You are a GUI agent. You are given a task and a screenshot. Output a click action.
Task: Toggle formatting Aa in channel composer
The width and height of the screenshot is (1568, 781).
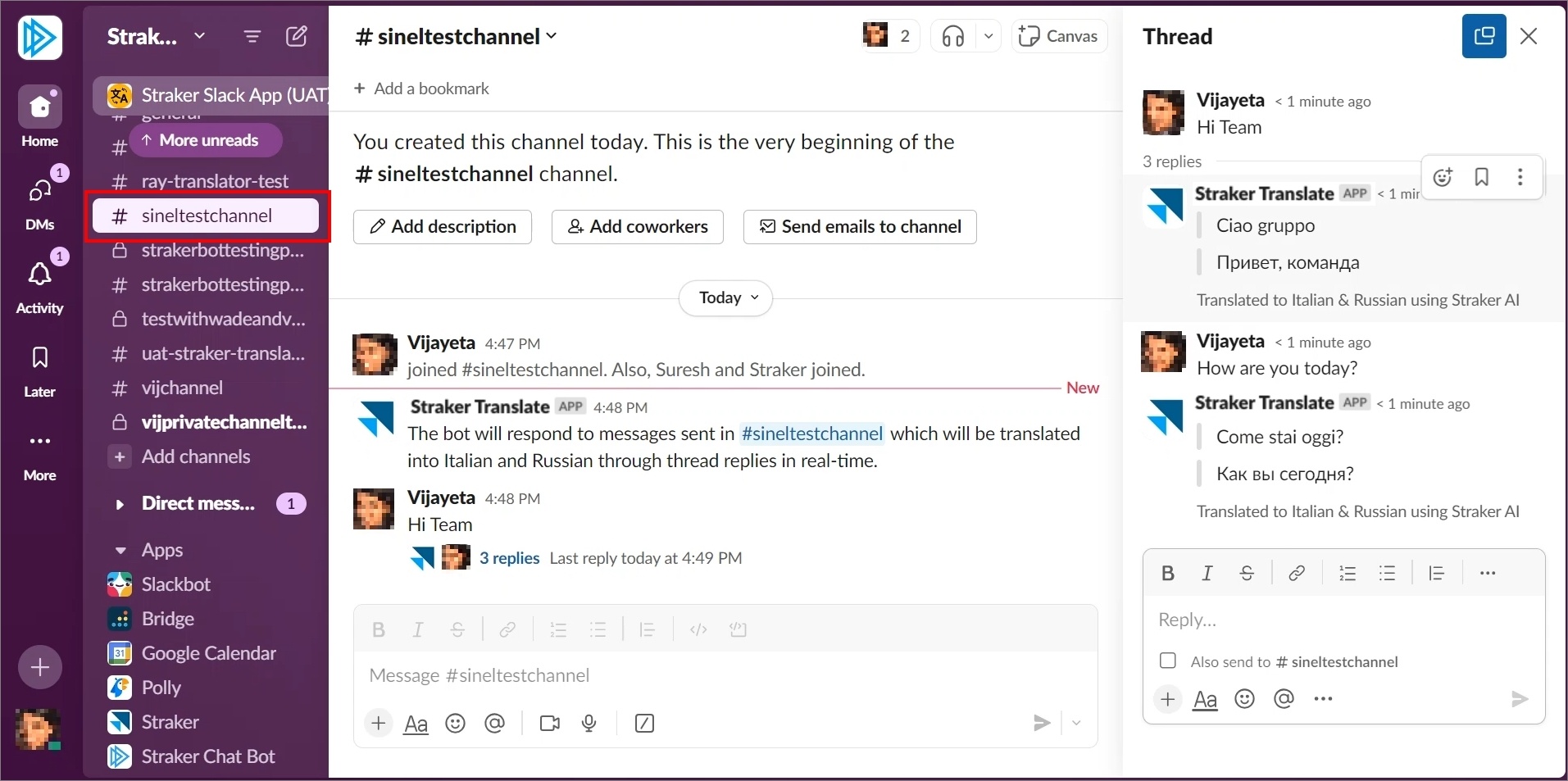(416, 724)
